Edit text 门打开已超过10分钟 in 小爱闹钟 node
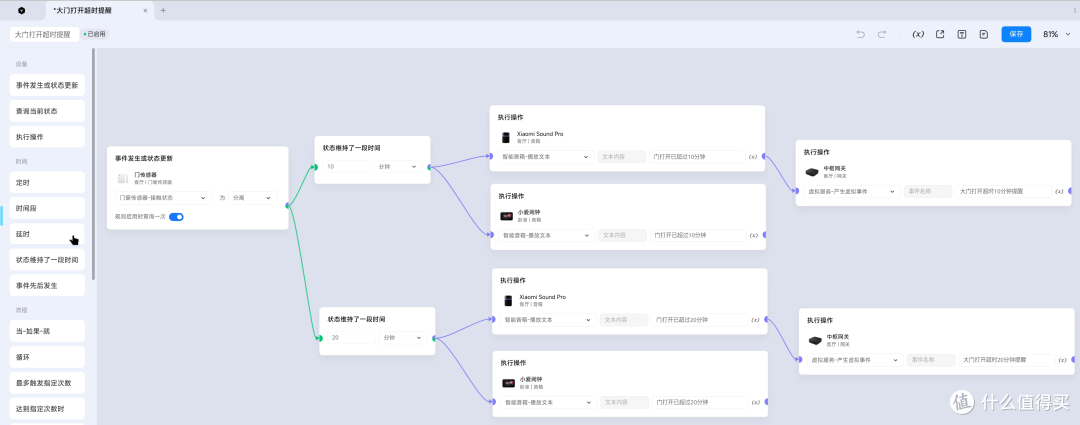Screen dimensions: 1080x425 click(x=698, y=235)
